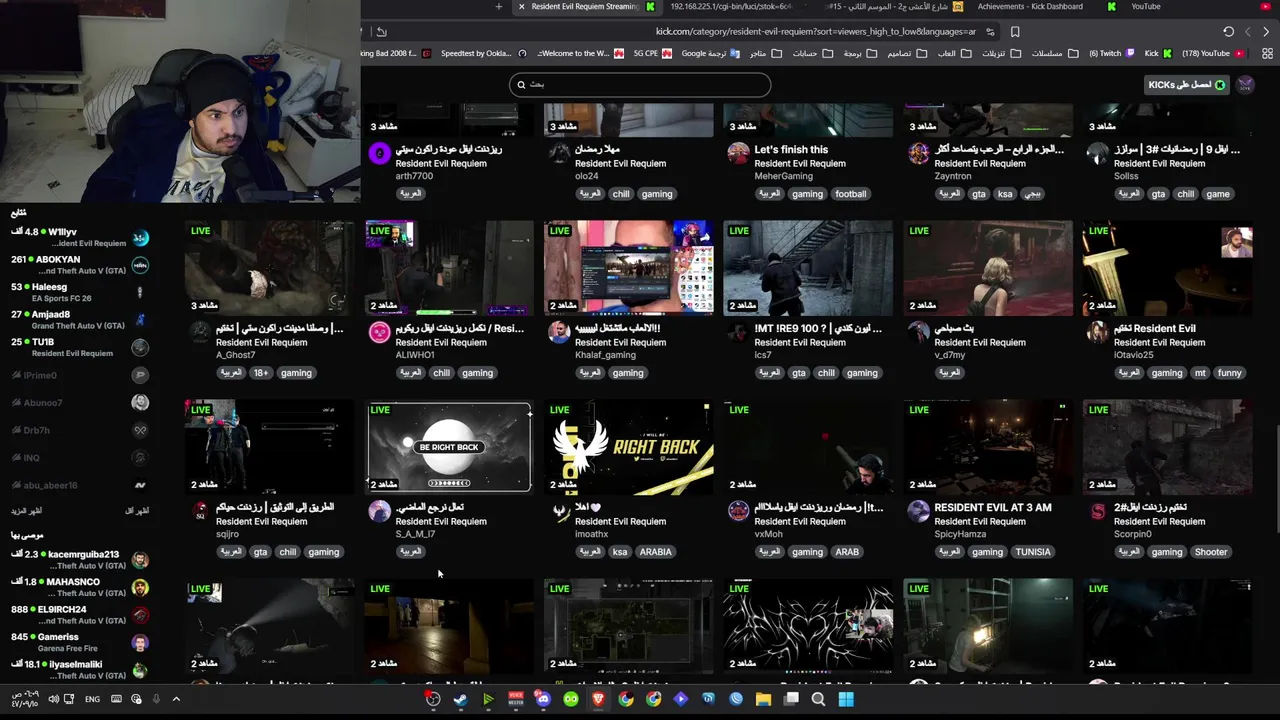Bookmark this page with the bookmark icon
Viewport: 1280px width, 720px height.
point(1015,32)
